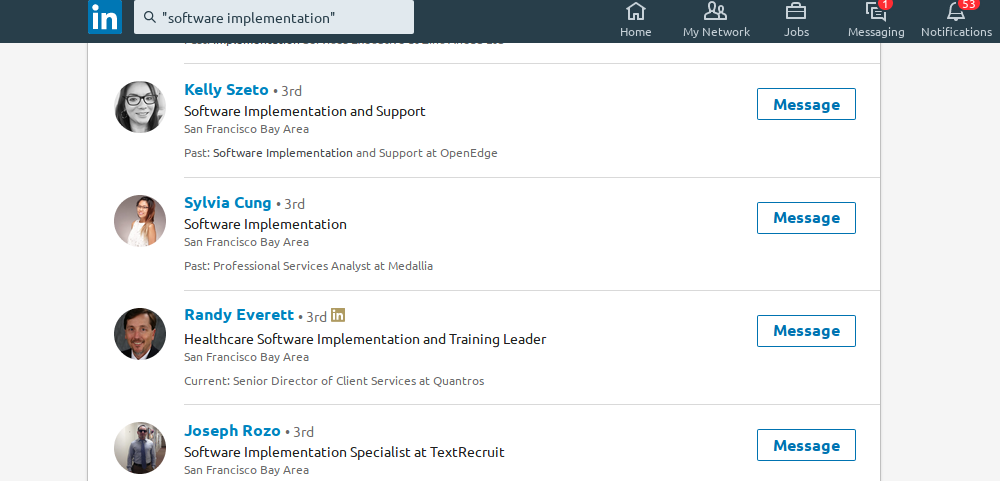The width and height of the screenshot is (1000, 481).
Task: Click the search magnifier icon
Action: [x=150, y=17]
